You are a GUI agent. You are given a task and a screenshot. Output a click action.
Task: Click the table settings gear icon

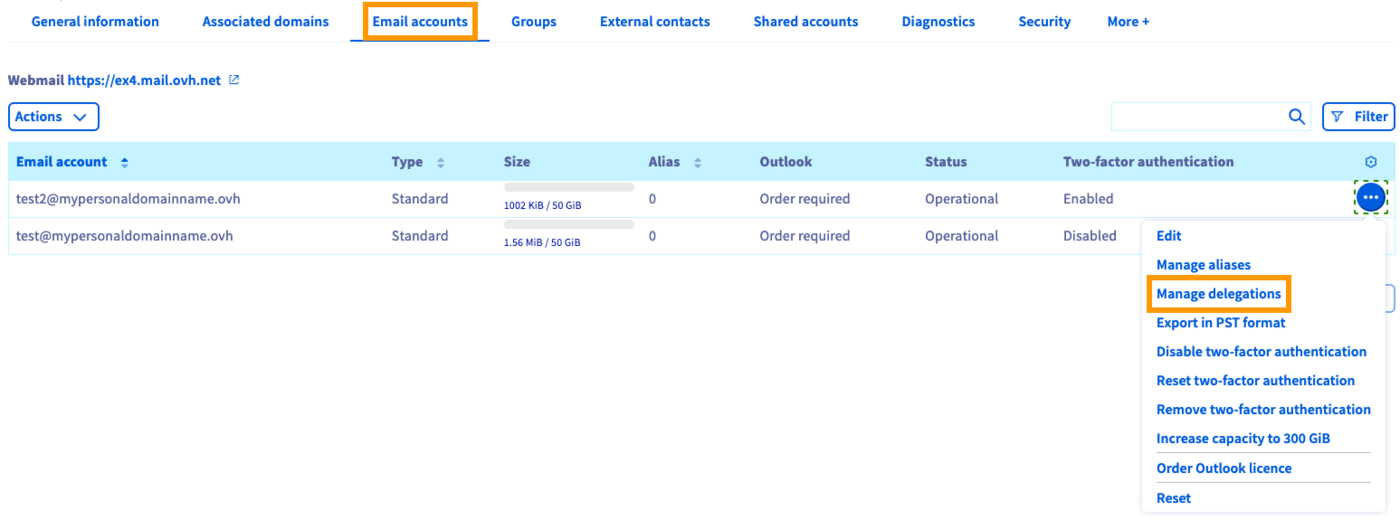[1371, 162]
